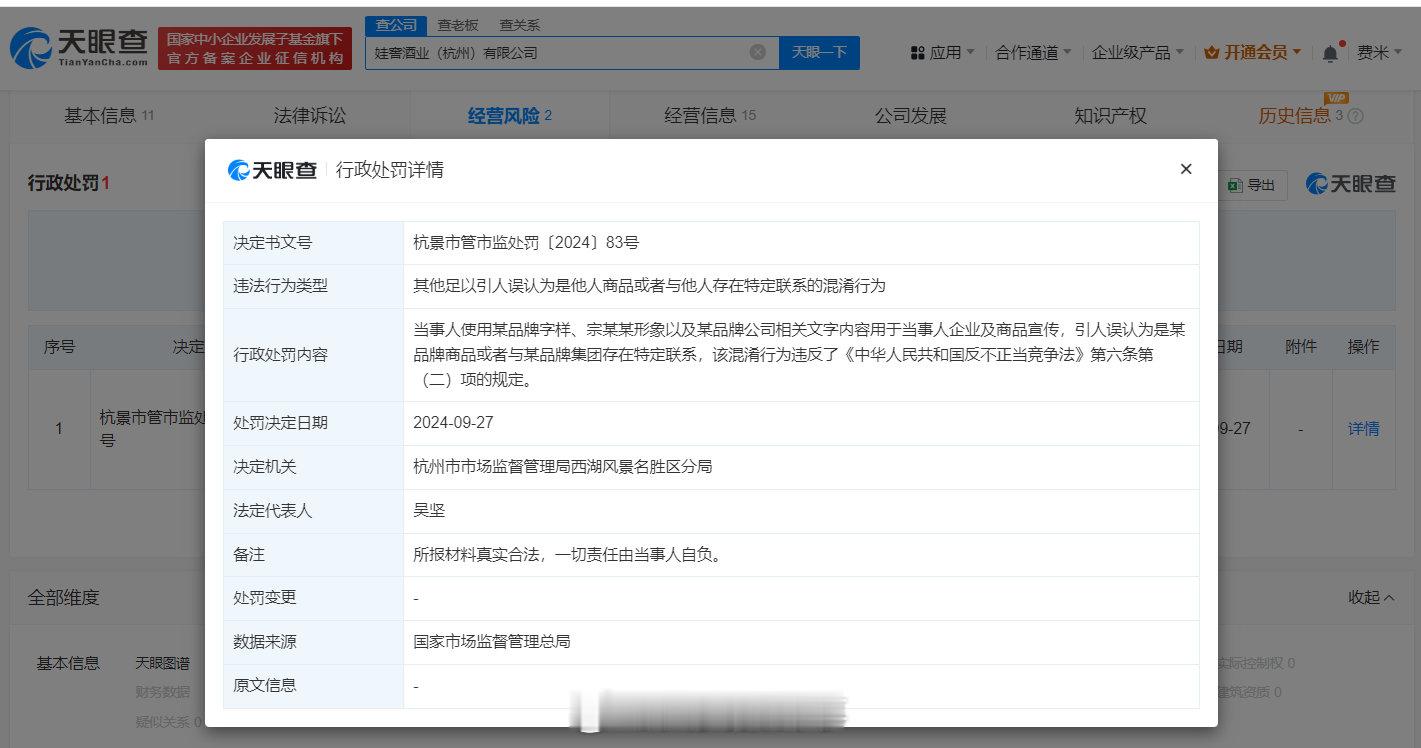Screen dimensions: 1421x748
Task: Open the 企业级产品 dropdown
Action: (1138, 52)
